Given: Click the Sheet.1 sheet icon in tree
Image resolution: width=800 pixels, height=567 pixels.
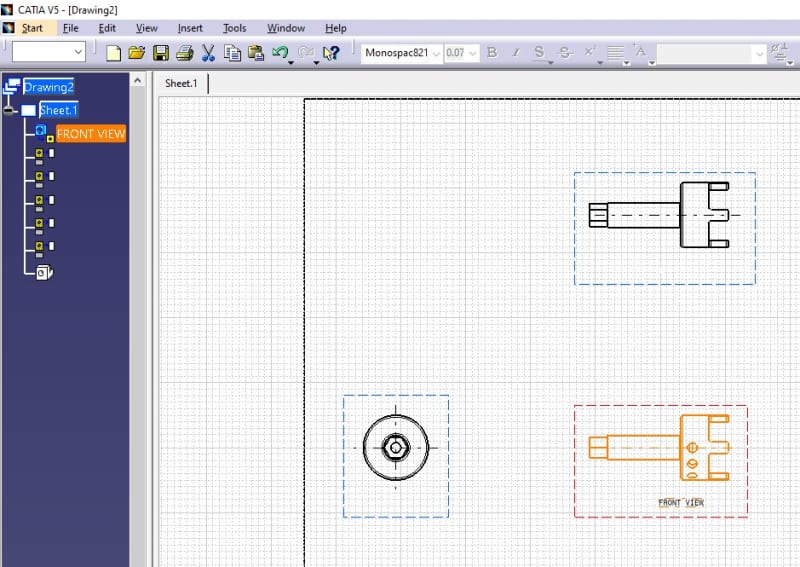Looking at the screenshot, I should point(29,110).
